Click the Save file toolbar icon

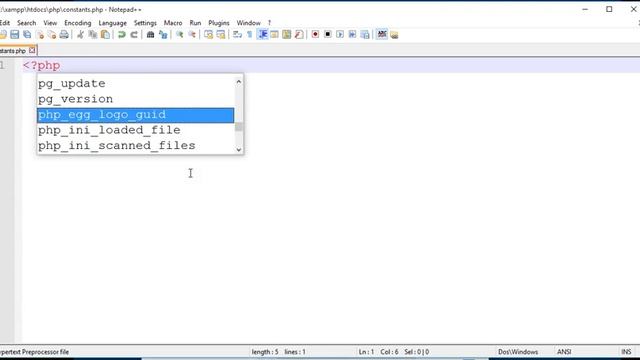click(15, 35)
